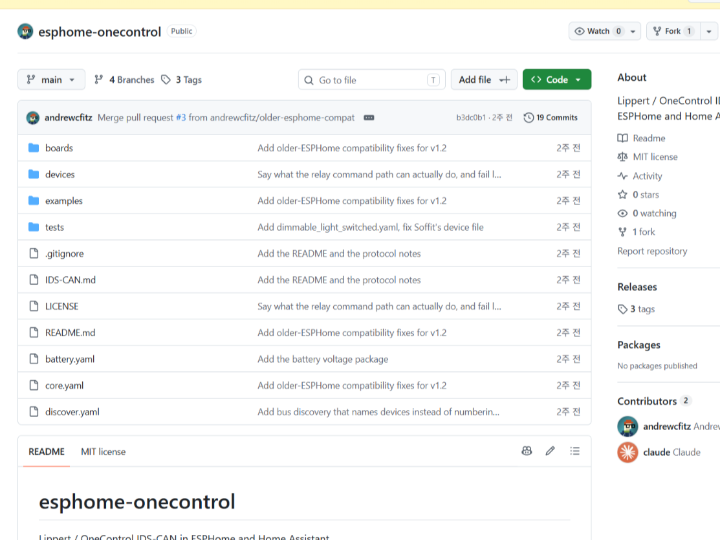Open the esphome-onecontrol owner avatar
The image size is (720, 540).
click(25, 31)
